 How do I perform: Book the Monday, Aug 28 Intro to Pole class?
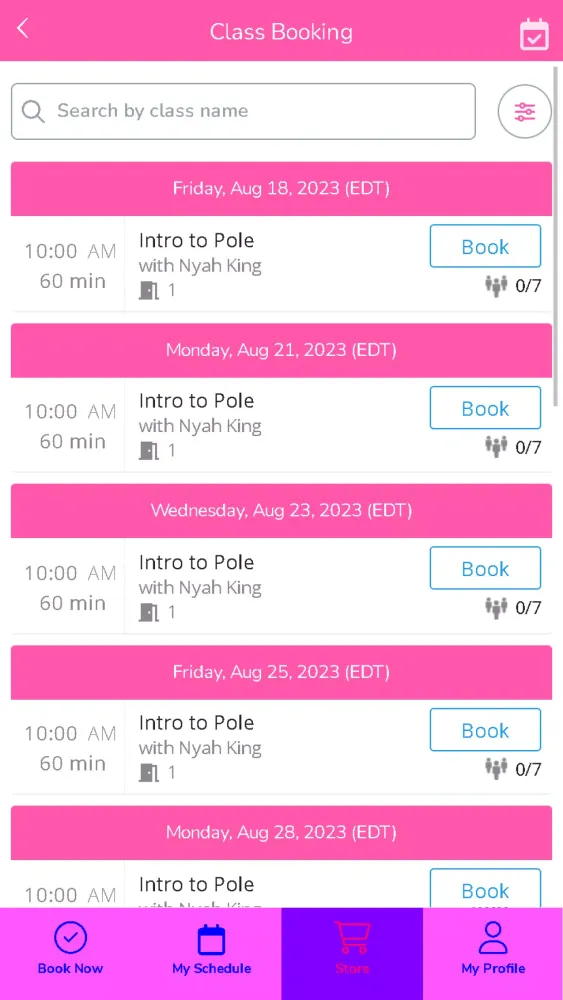click(485, 888)
